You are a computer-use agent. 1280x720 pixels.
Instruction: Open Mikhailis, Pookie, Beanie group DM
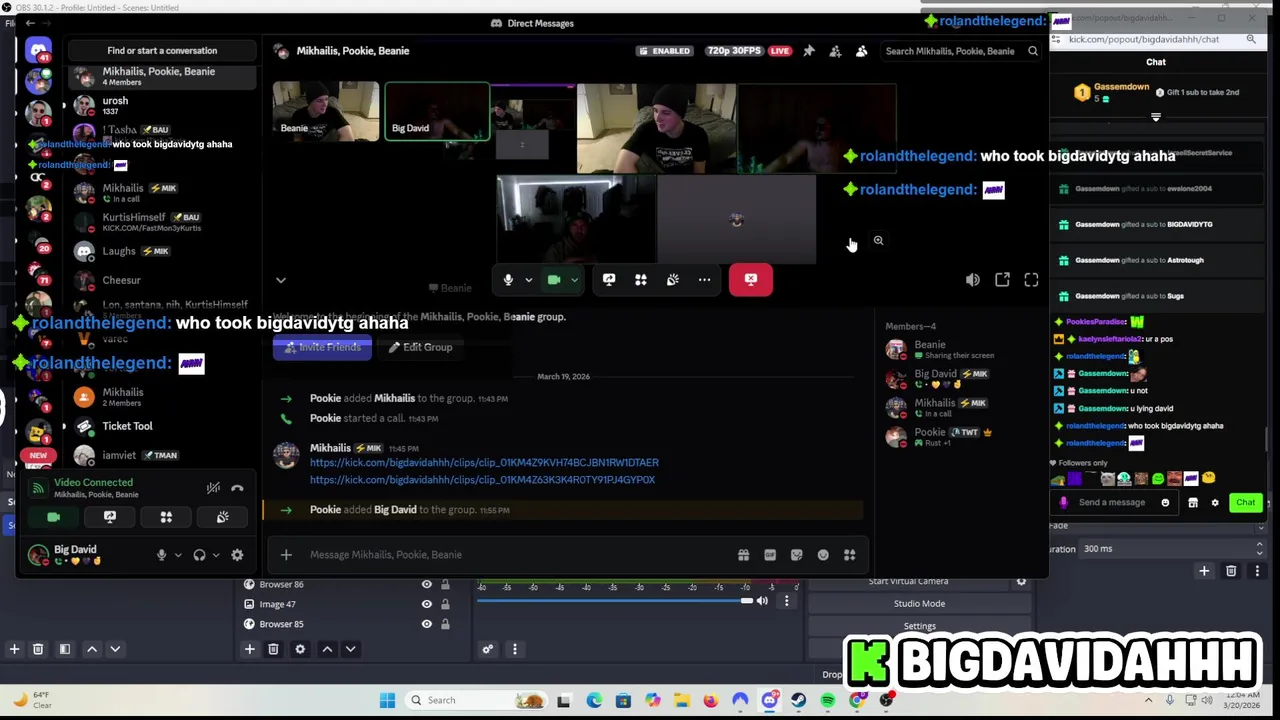[x=162, y=76]
